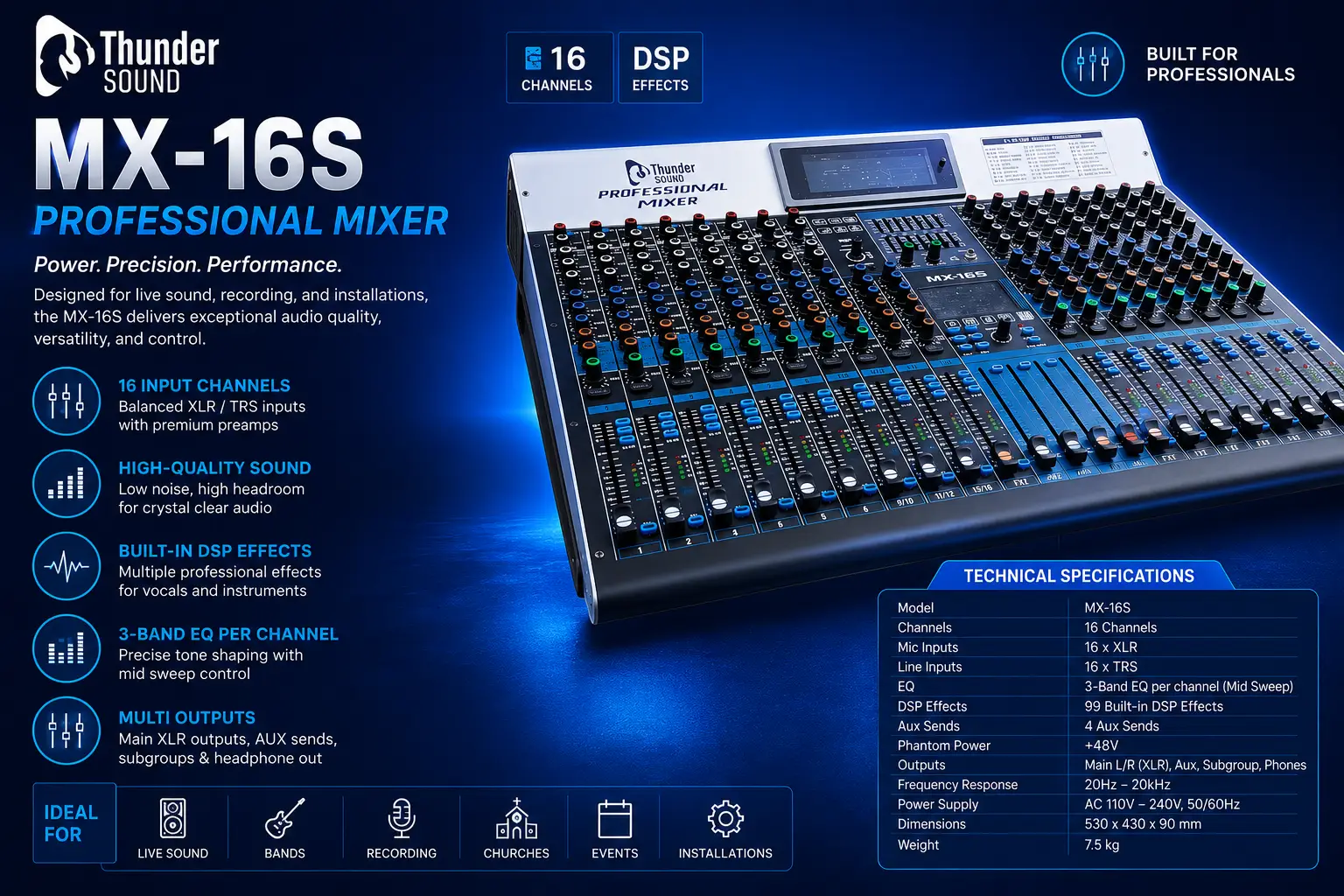The width and height of the screenshot is (1344, 896).
Task: Click the "99 Built-in DSP Effects" value
Action: tap(1153, 706)
